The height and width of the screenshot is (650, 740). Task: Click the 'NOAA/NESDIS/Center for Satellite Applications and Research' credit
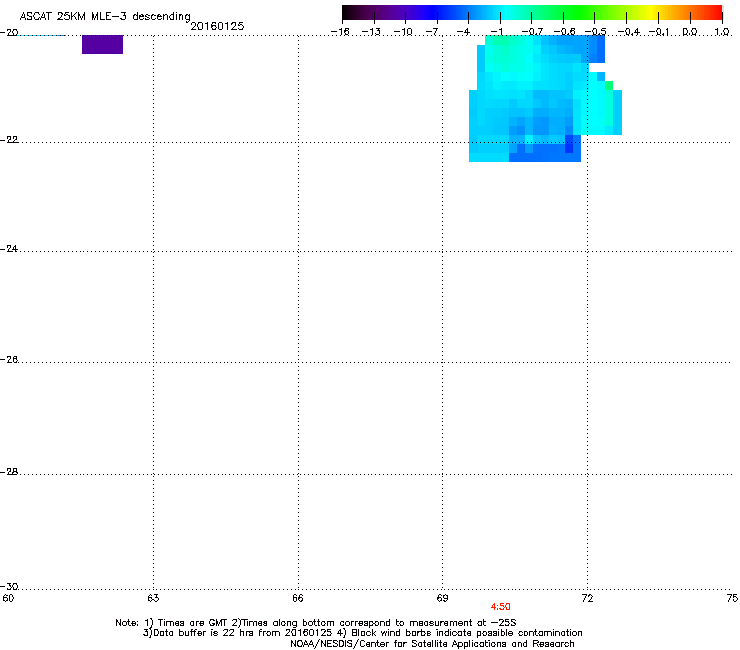432,644
